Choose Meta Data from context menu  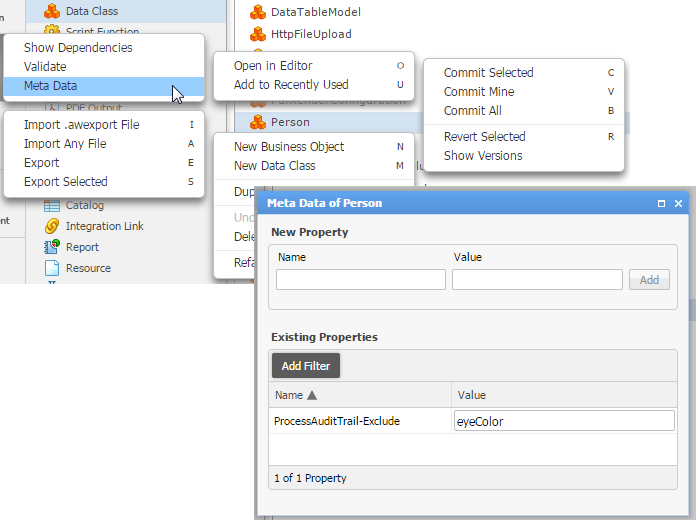[50, 86]
